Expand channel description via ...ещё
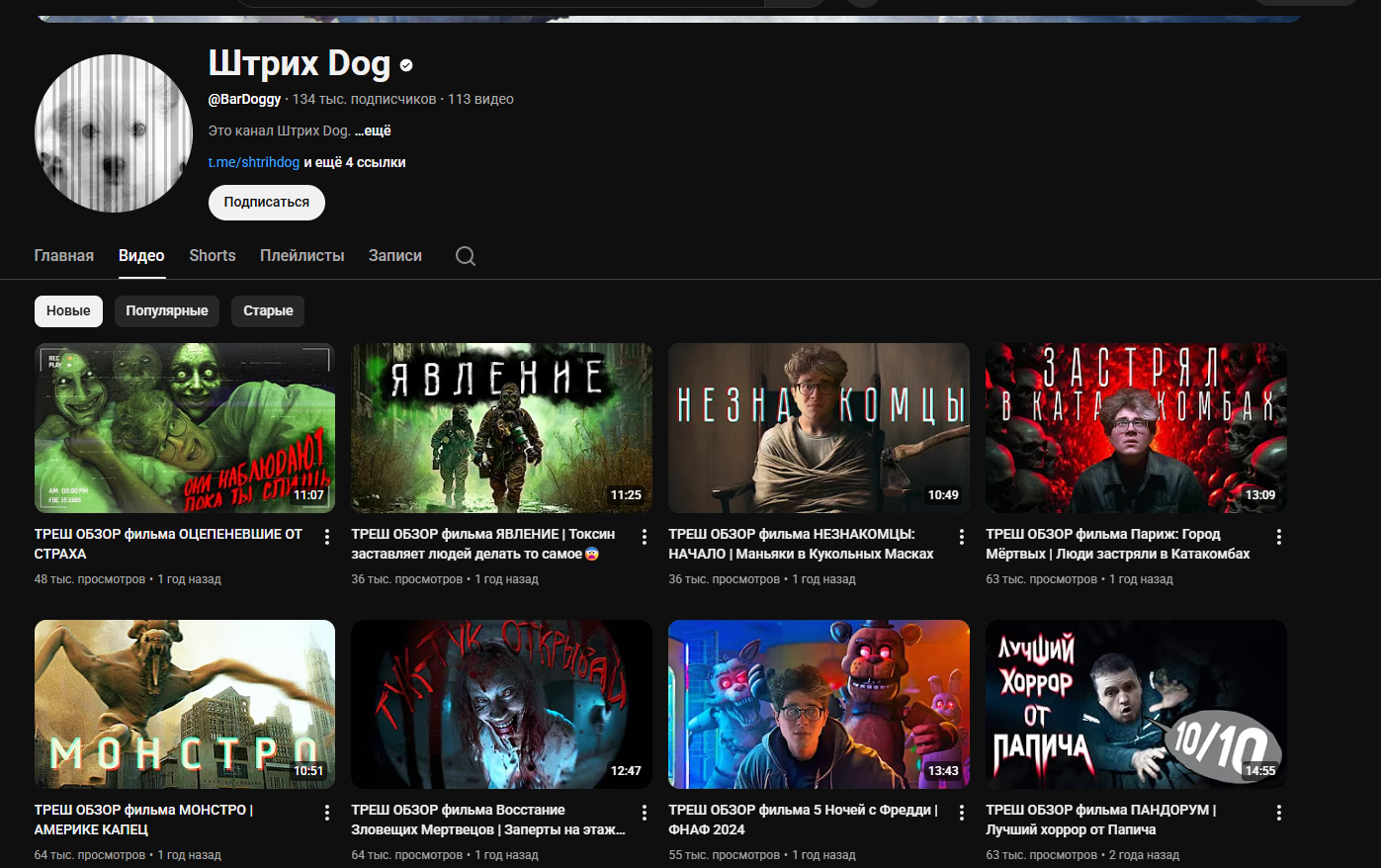Screen dimensions: 1381x868 pyautogui.click(x=373, y=130)
